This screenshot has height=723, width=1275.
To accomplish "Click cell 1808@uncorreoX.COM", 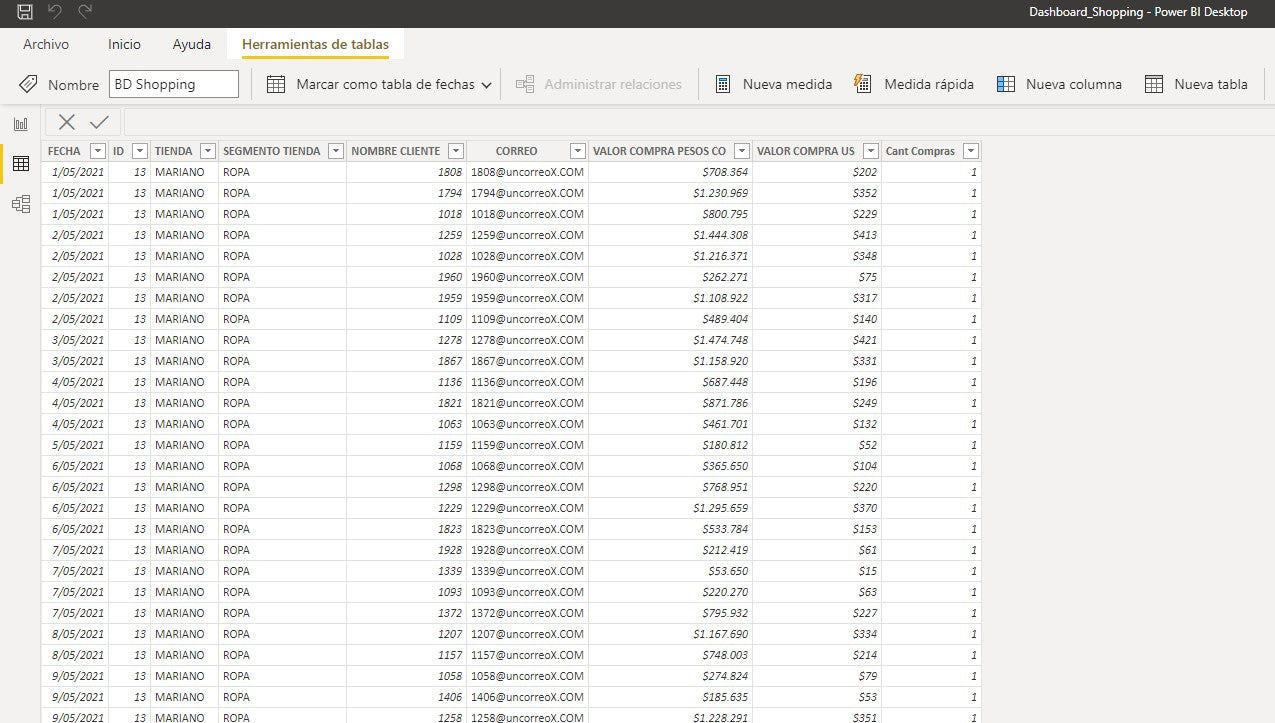I will pos(527,172).
